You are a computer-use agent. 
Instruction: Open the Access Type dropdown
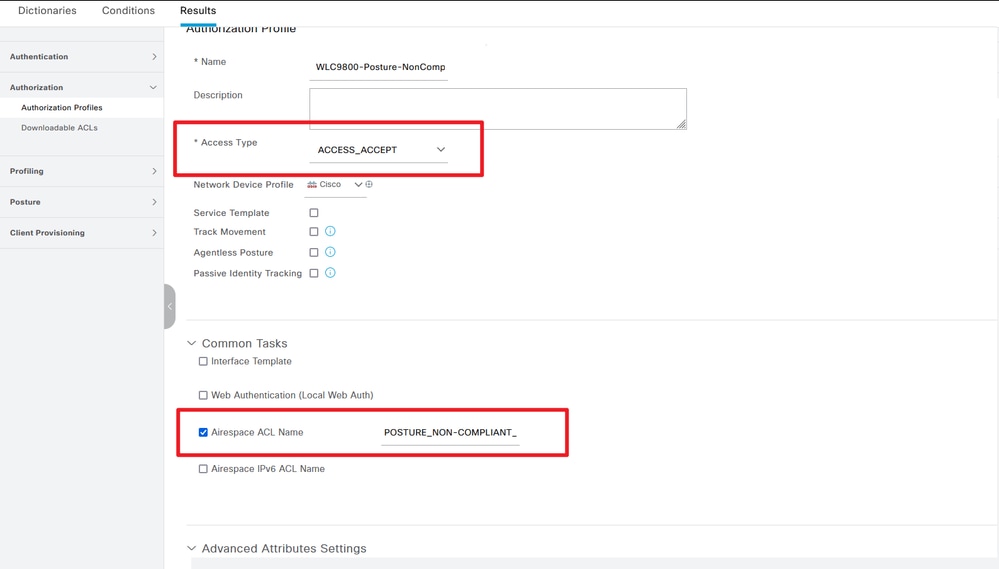(379, 150)
